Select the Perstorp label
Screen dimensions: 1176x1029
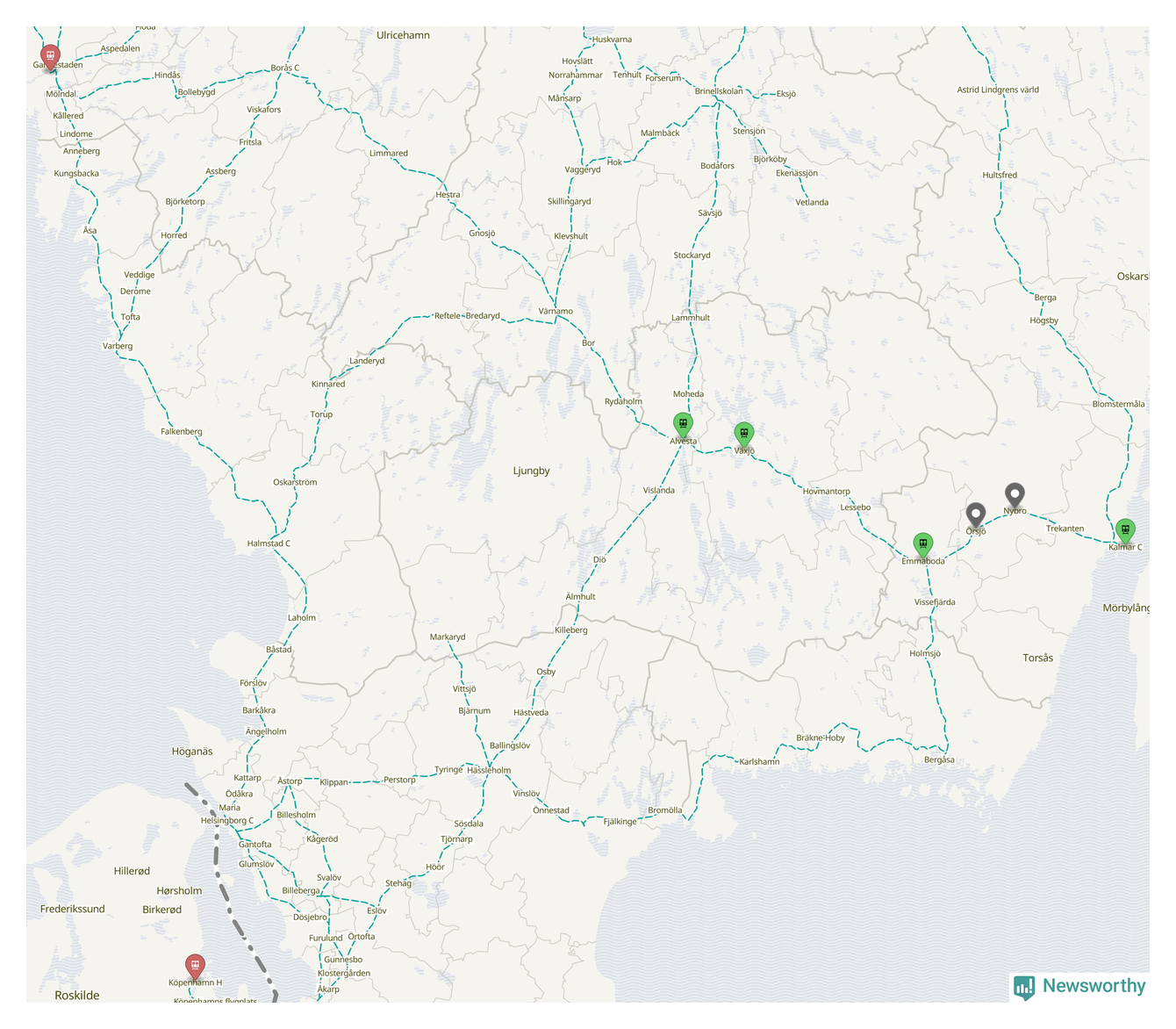tap(399, 780)
